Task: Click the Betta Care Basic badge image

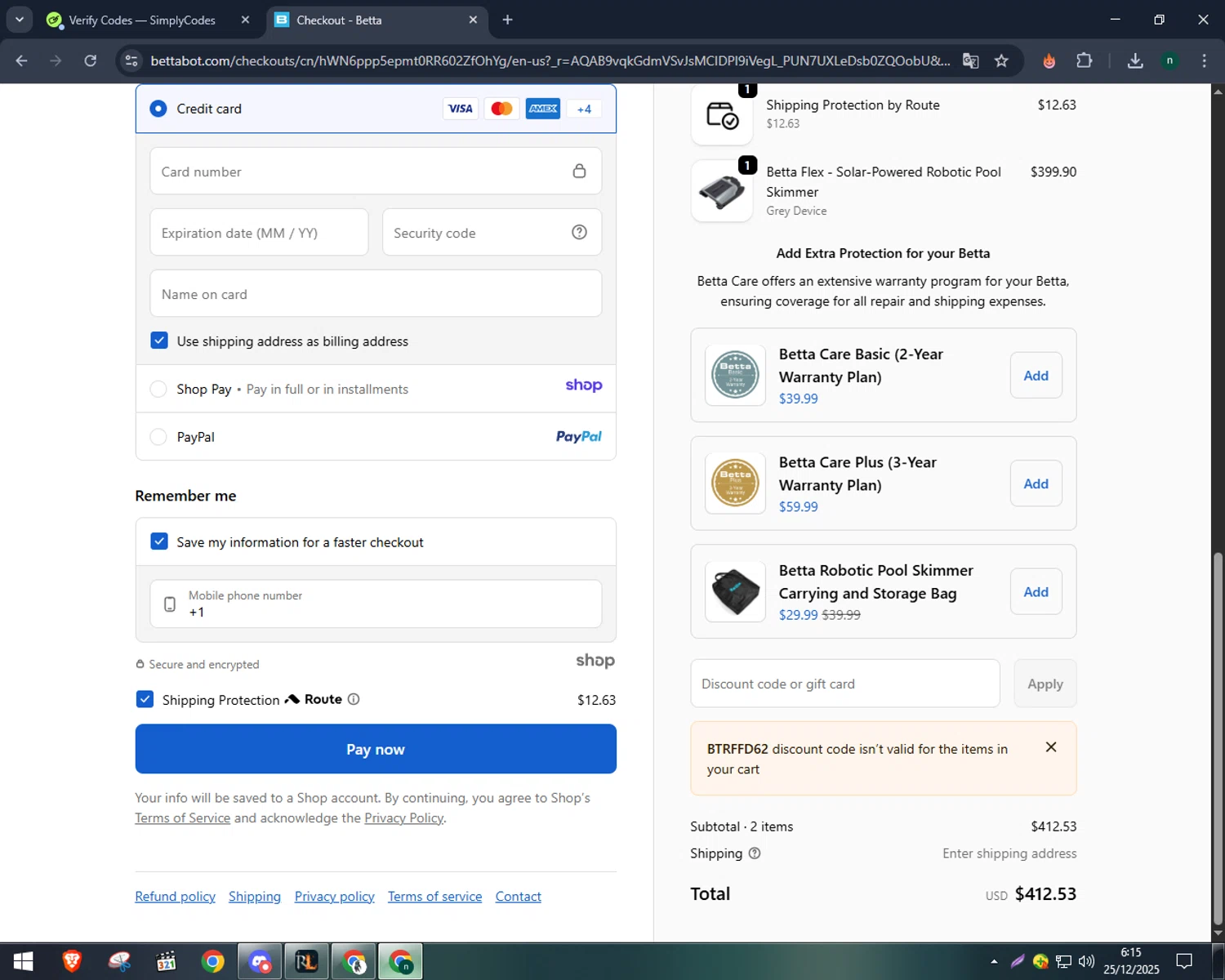Action: coord(735,375)
